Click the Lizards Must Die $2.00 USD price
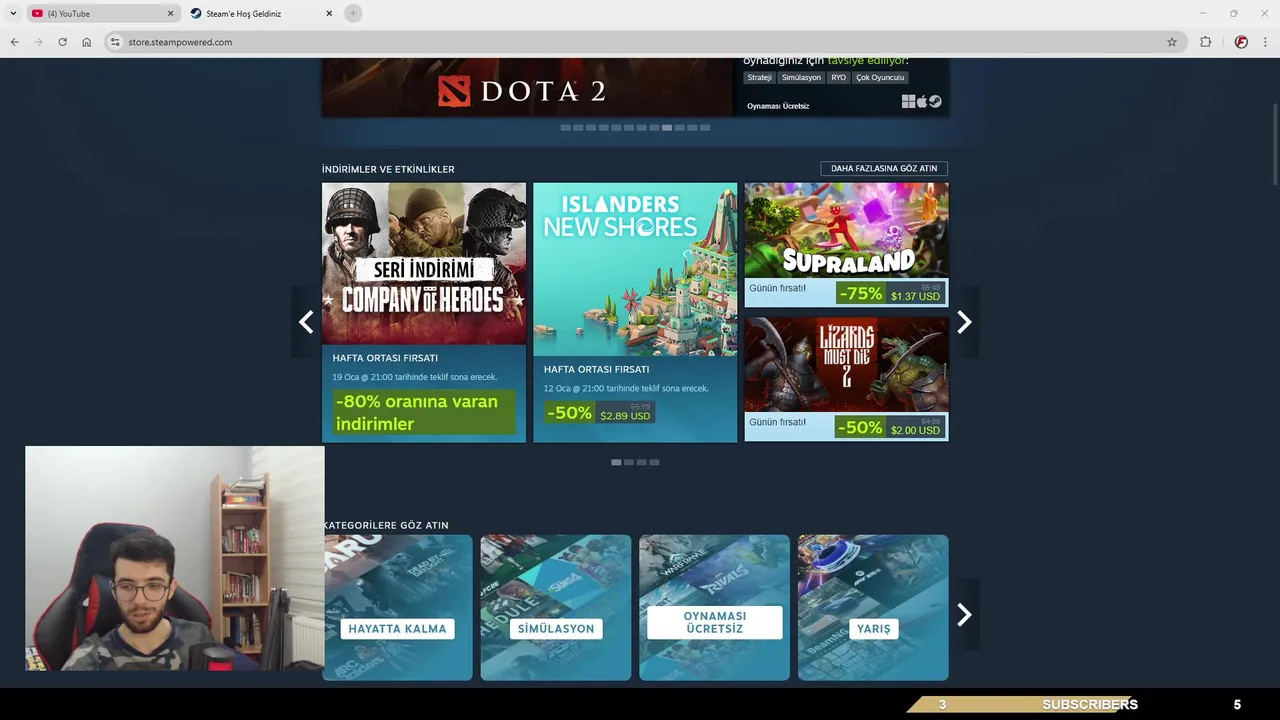Viewport: 1280px width, 720px height. pyautogui.click(x=915, y=430)
